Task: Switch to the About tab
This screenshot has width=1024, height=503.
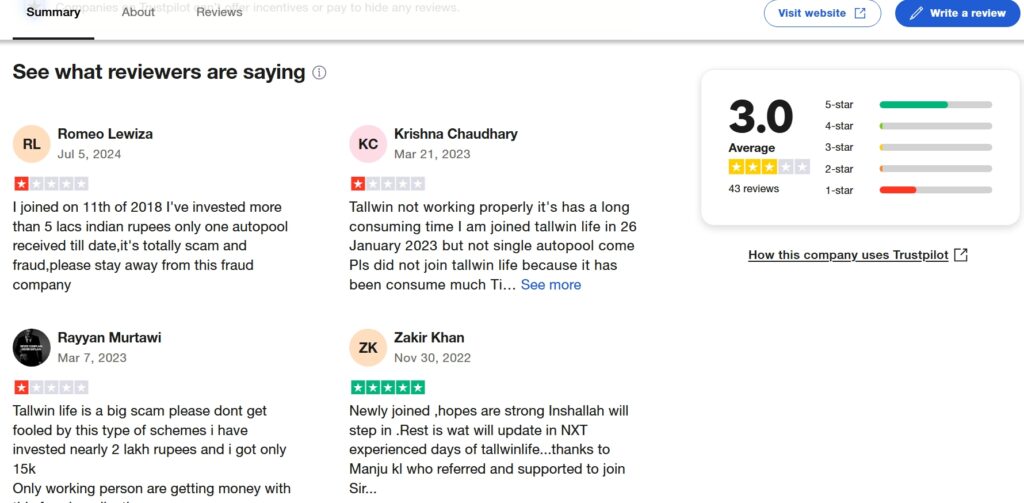Action: click(x=138, y=12)
